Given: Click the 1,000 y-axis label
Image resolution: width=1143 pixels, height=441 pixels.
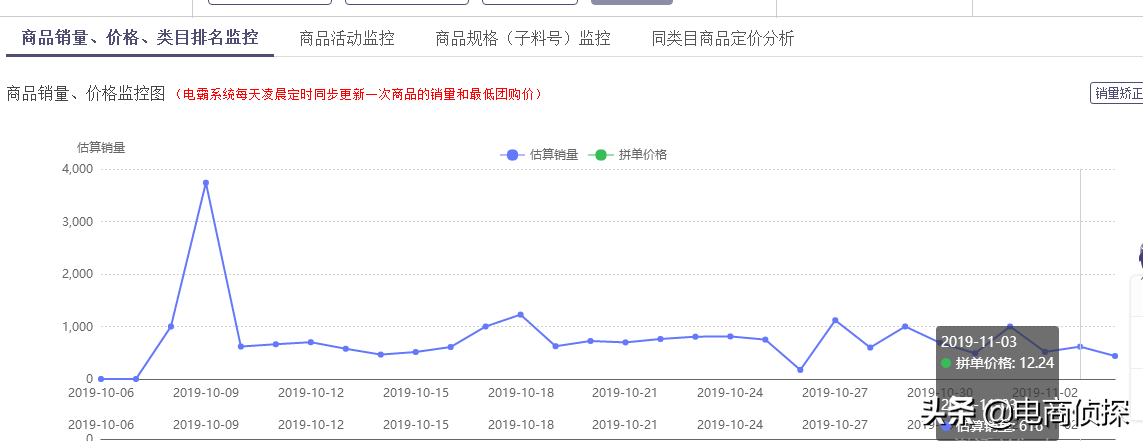Looking at the screenshot, I should (x=78, y=327).
